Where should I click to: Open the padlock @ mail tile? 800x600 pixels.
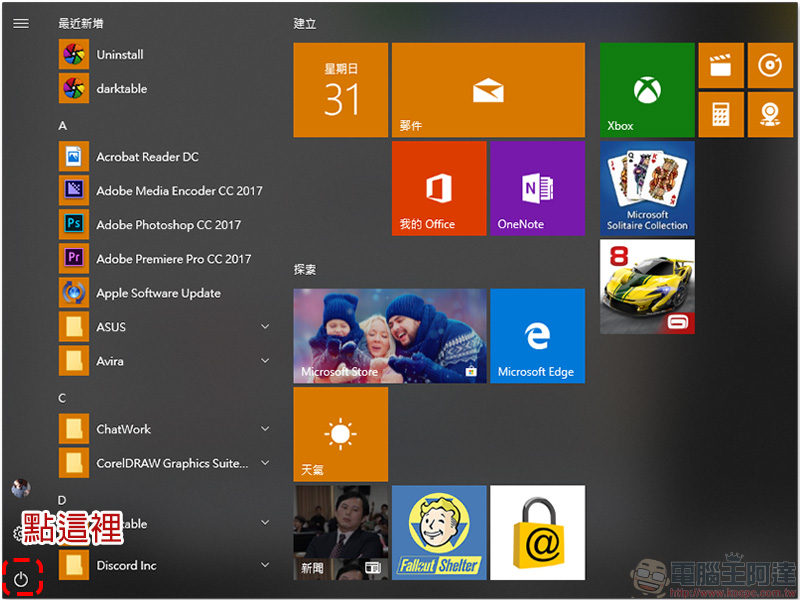pyautogui.click(x=537, y=533)
